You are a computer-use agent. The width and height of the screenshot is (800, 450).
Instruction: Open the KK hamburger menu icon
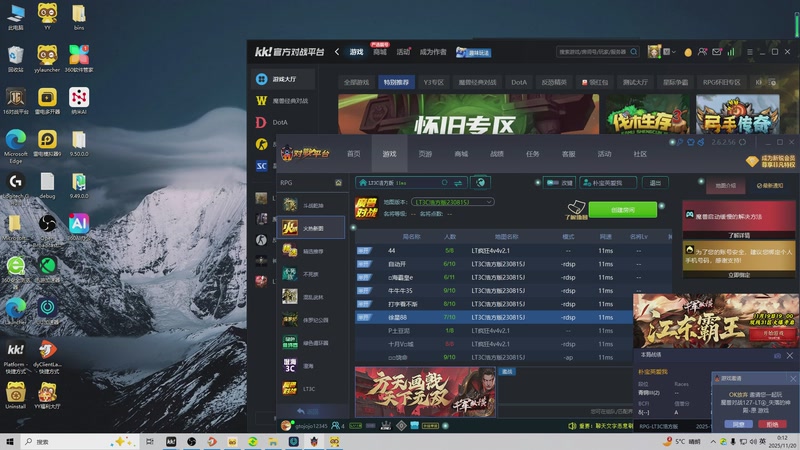(749, 52)
